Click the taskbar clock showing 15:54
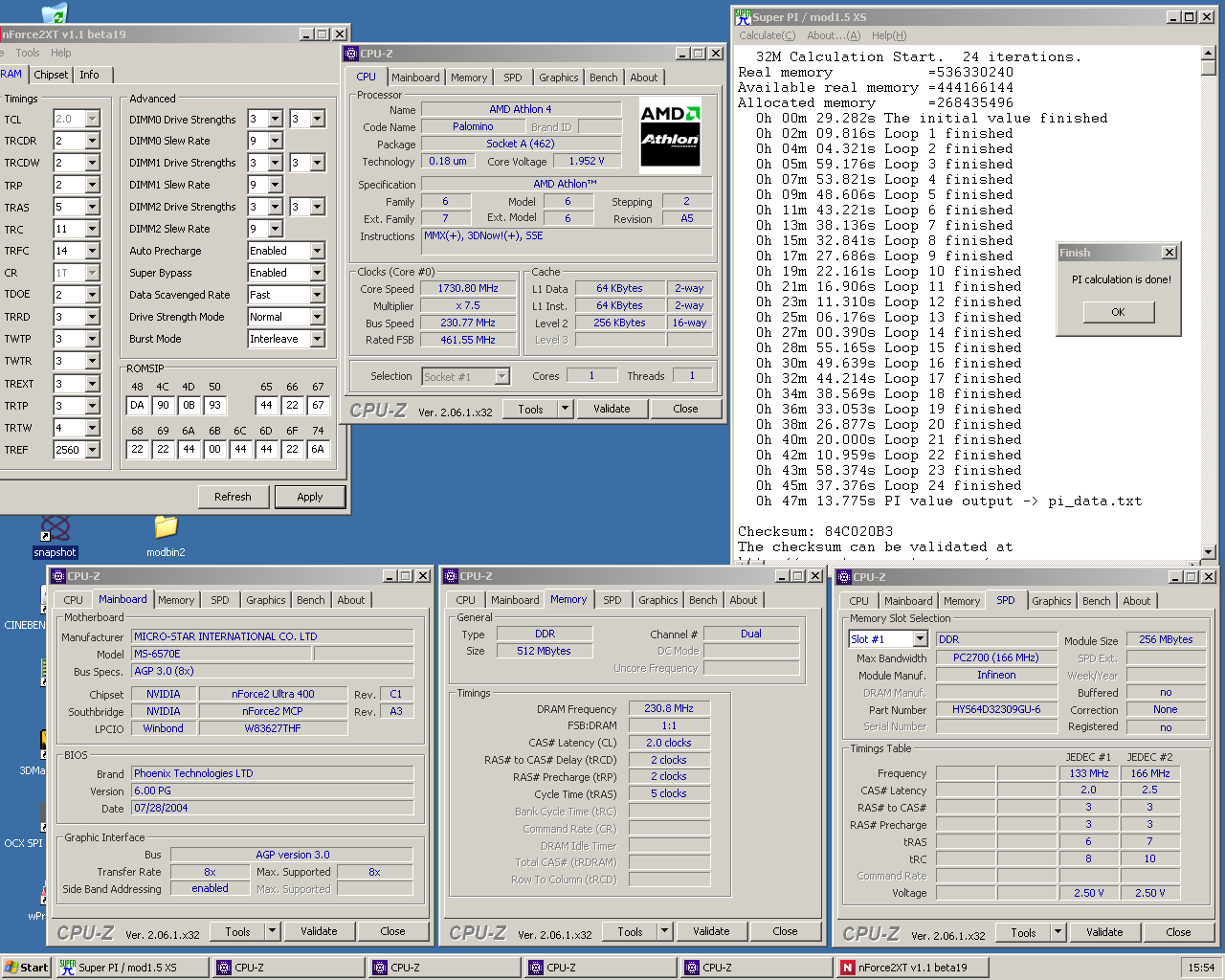 (1201, 968)
